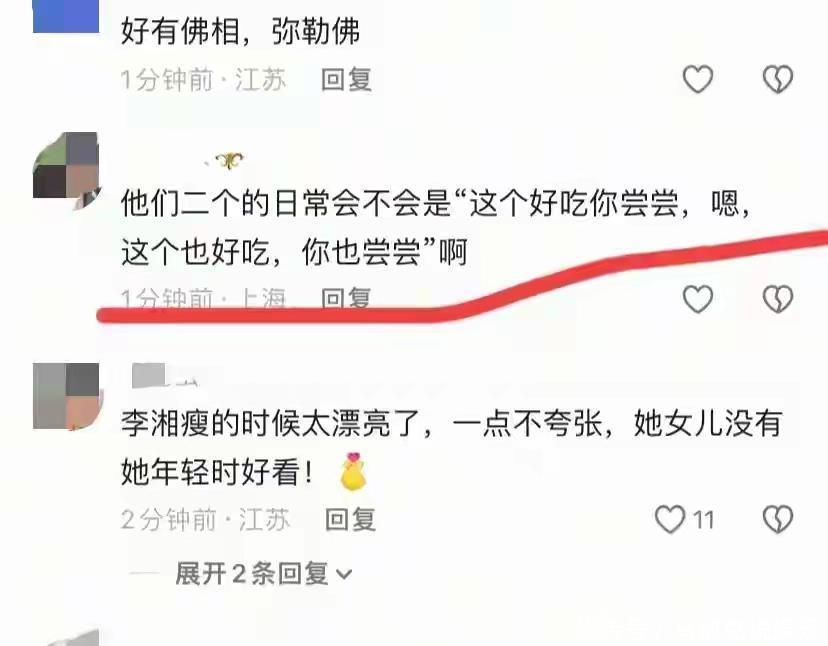Image resolution: width=828 pixels, height=646 pixels.
Task: Like the 李湘瘦的时候 comment with 11 likes
Action: coord(670,519)
